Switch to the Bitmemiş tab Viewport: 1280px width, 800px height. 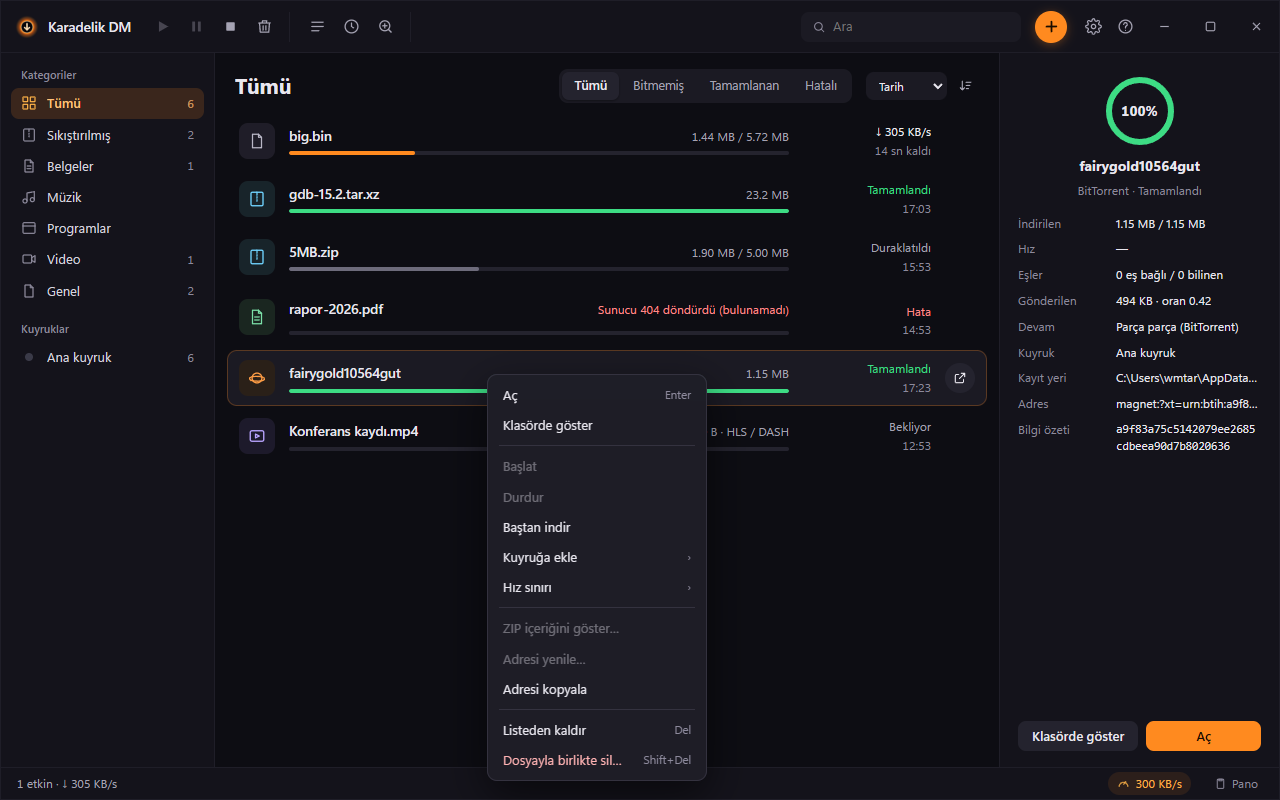pyautogui.click(x=658, y=86)
